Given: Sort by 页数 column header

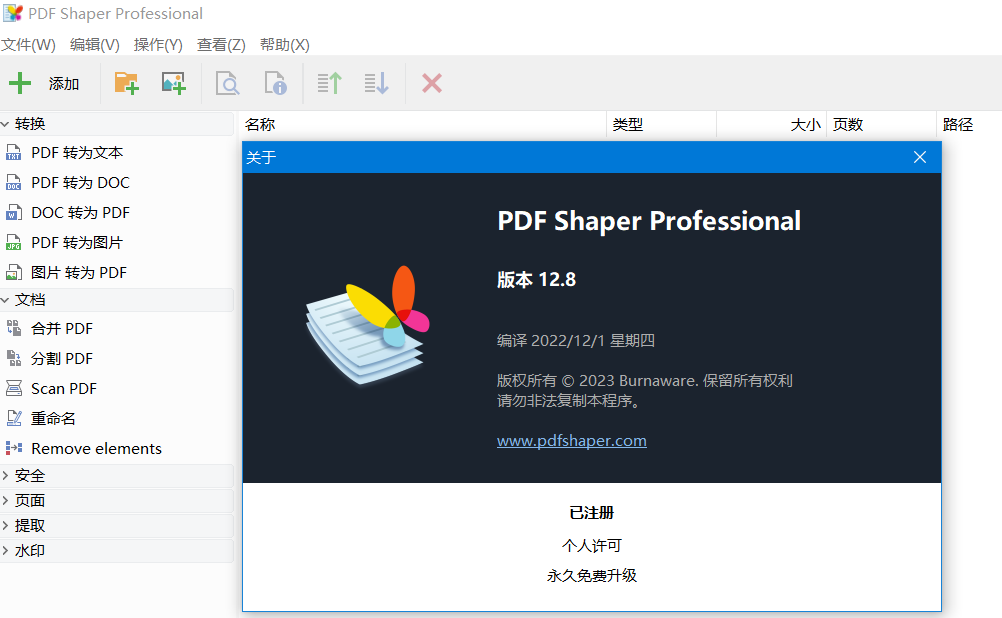Looking at the screenshot, I should (x=882, y=125).
